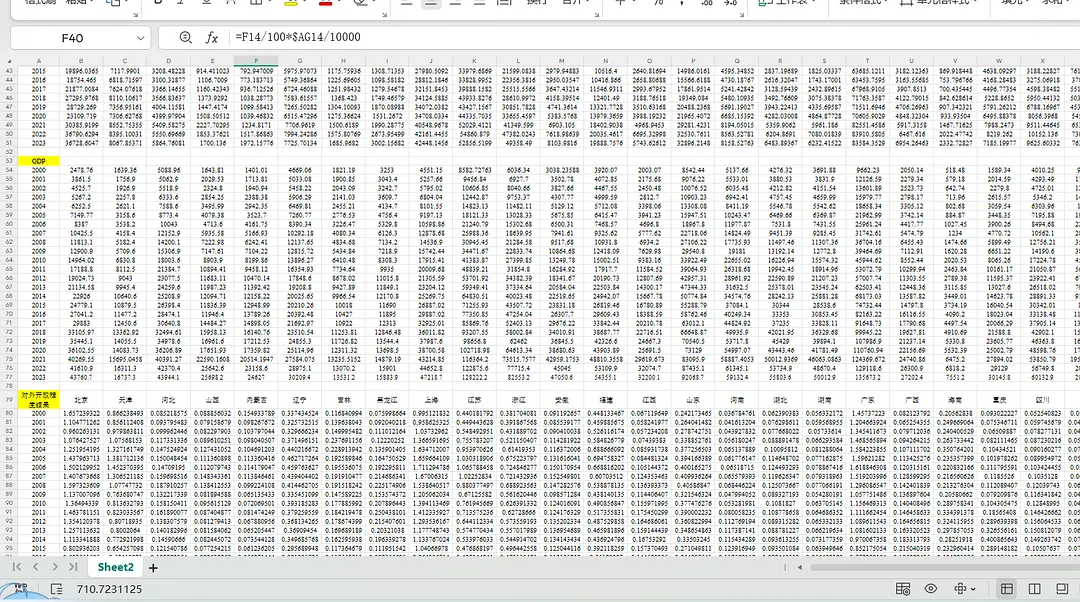Click the 重庆 province header cell
1080x602 pixels.
click(999, 399)
